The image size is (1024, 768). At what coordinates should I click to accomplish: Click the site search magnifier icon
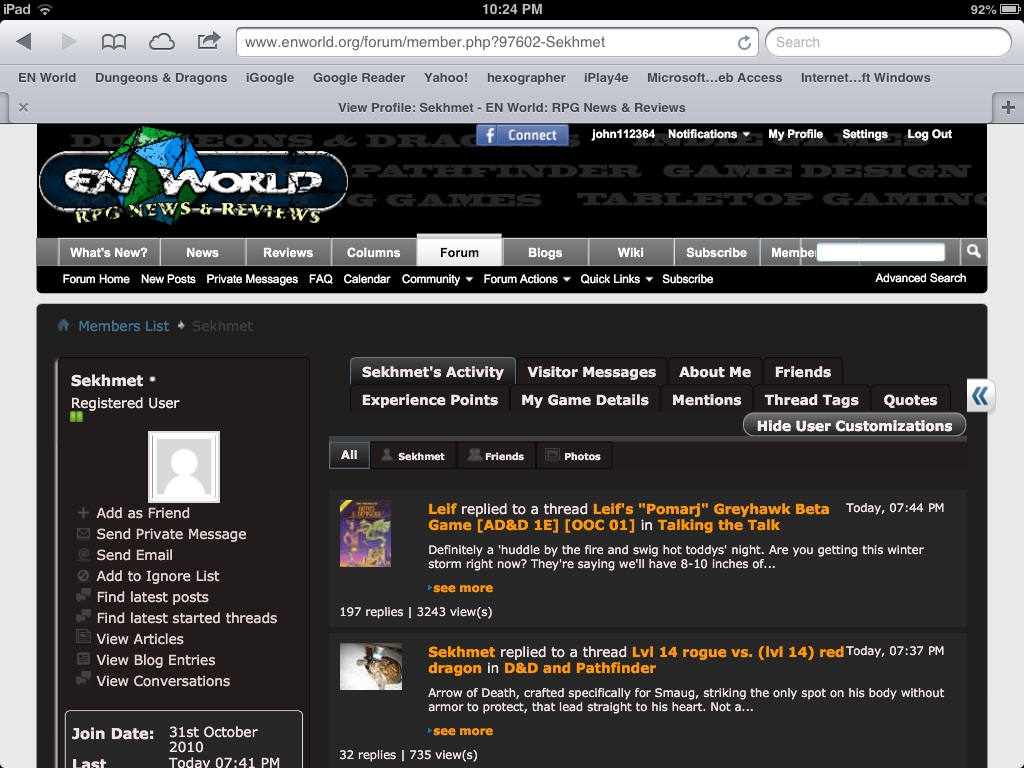974,251
